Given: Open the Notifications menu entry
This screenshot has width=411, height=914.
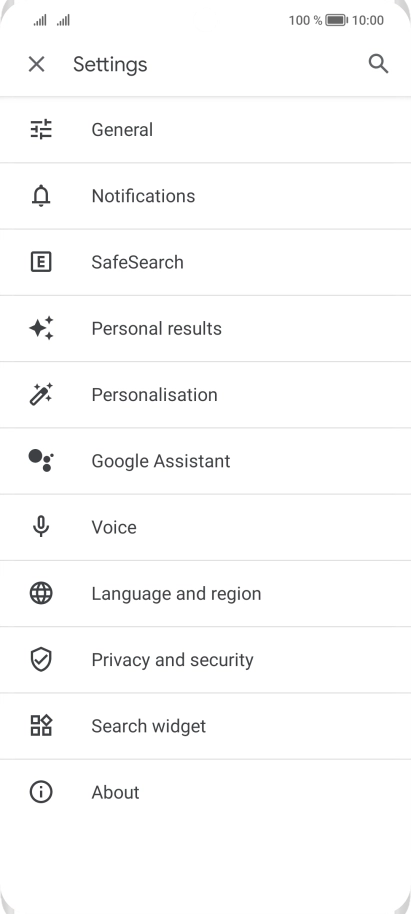Looking at the screenshot, I should pyautogui.click(x=205, y=196).
